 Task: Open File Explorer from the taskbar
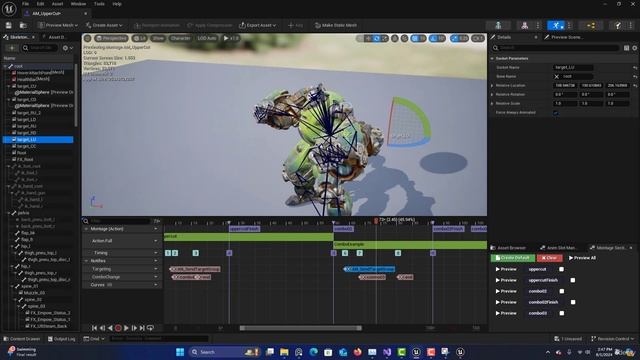[x=284, y=352]
